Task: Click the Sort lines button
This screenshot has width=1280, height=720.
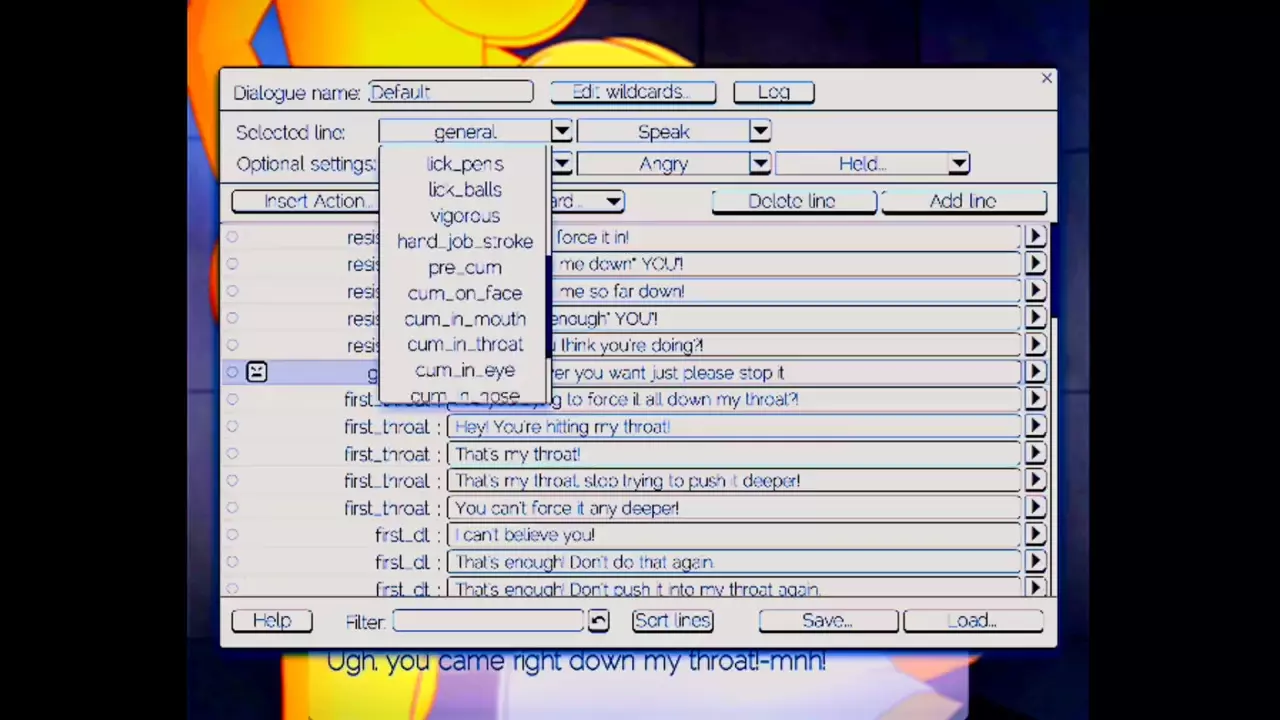Action: tap(672, 621)
